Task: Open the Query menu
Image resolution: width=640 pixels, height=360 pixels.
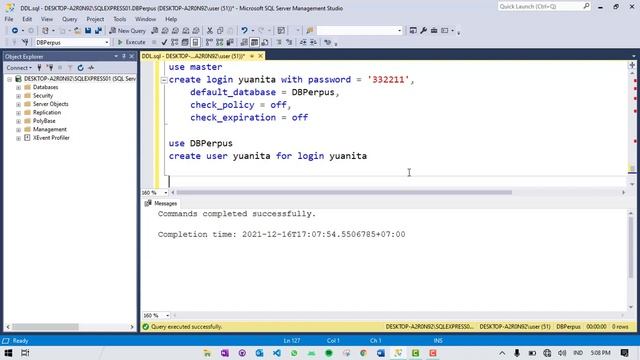Action: pyautogui.click(x=69, y=19)
